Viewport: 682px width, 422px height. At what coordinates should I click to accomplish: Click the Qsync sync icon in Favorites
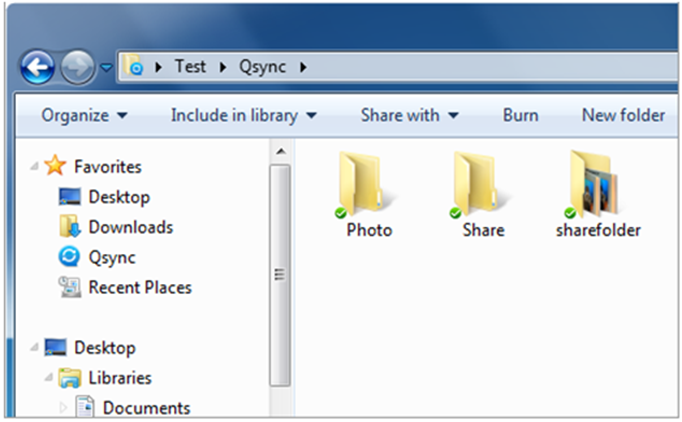tap(69, 257)
